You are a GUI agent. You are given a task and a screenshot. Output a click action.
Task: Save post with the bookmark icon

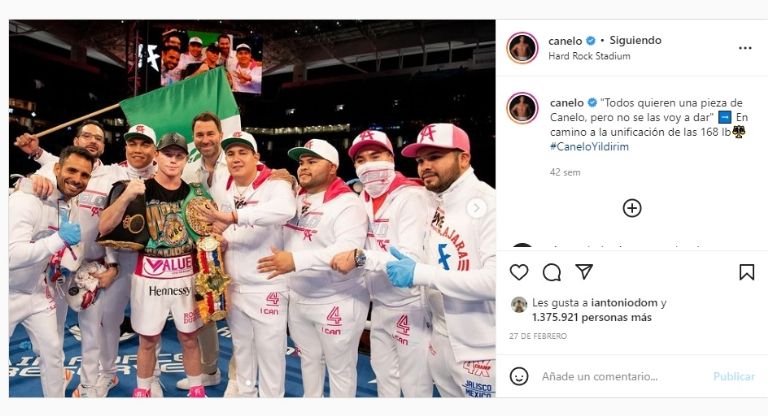tap(746, 272)
